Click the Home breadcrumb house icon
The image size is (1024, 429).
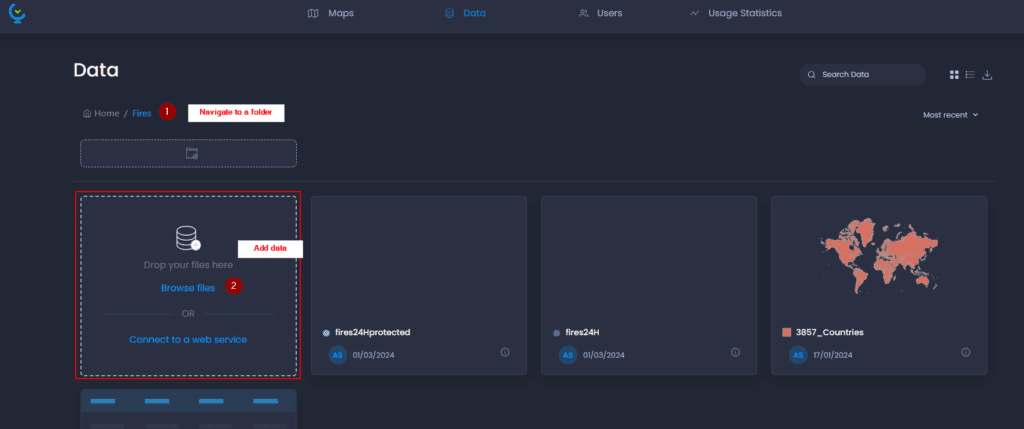(87, 114)
